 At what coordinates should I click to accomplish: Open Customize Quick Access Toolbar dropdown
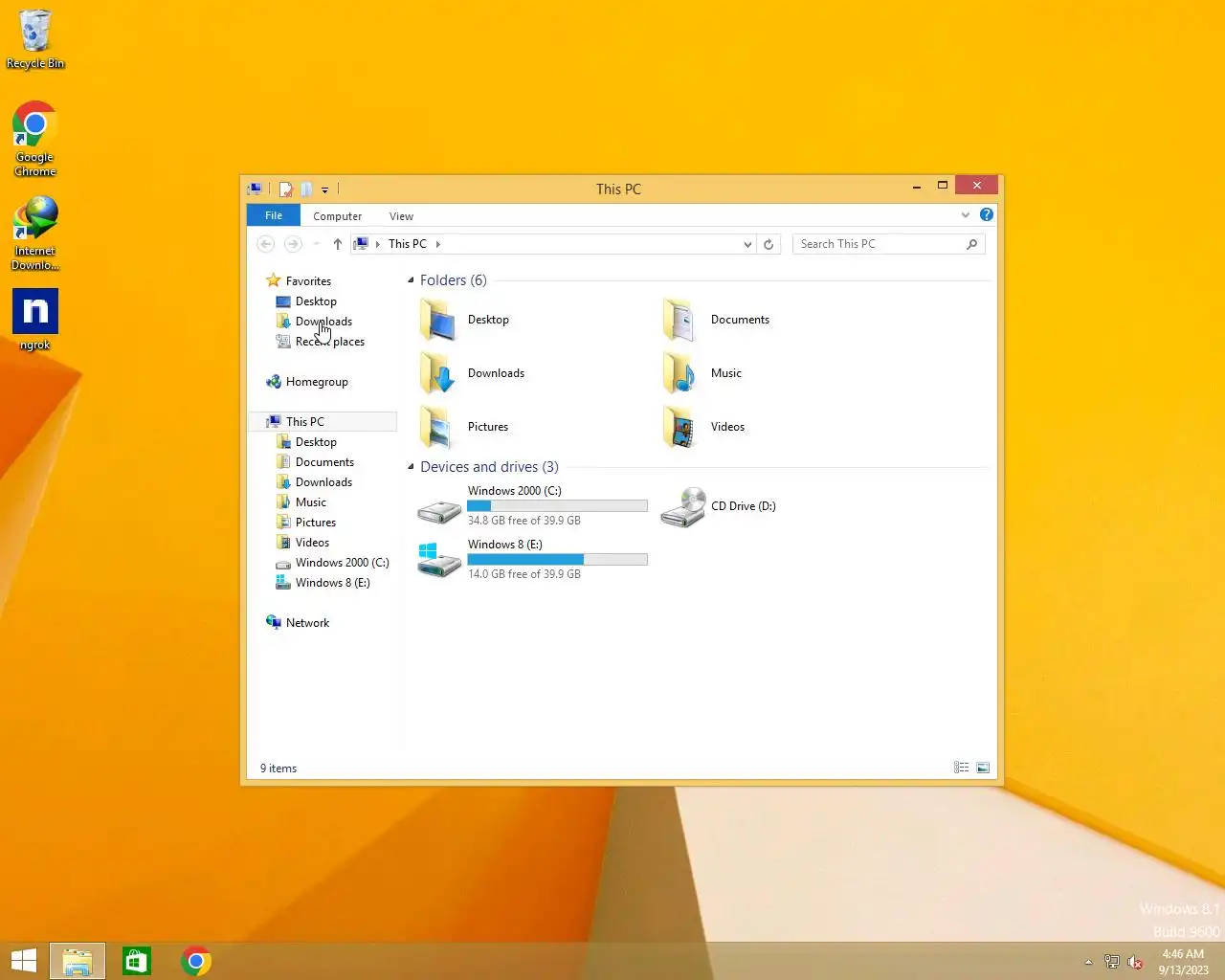324,189
